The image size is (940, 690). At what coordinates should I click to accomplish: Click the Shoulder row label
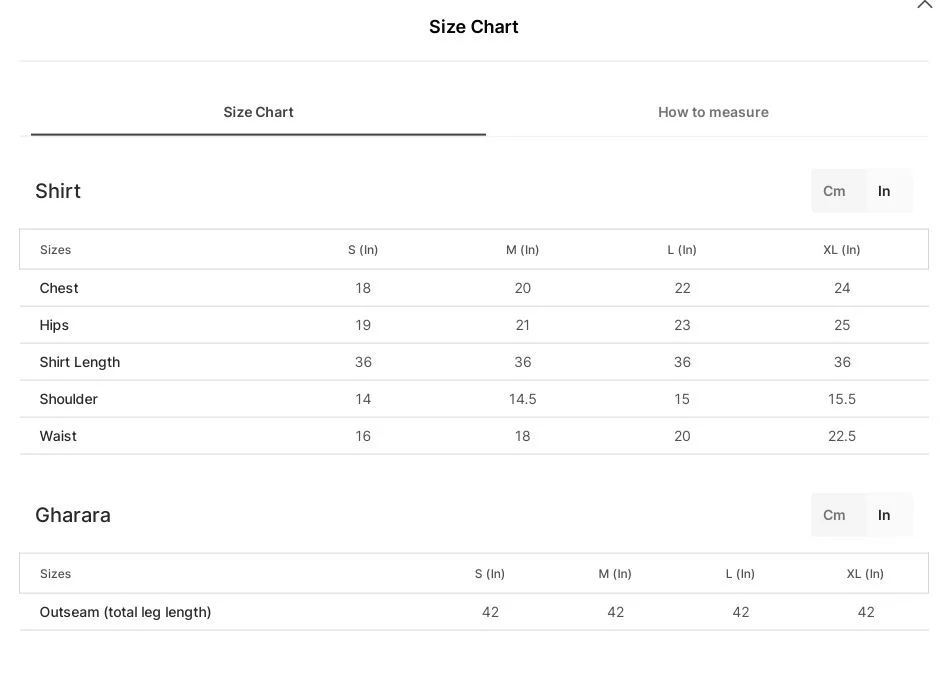pyautogui.click(x=69, y=399)
